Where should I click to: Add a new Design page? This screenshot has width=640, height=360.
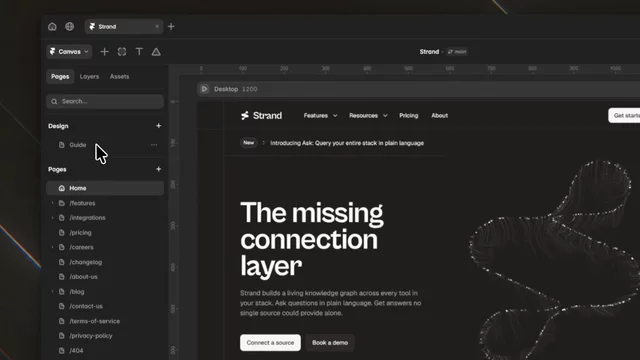point(158,126)
